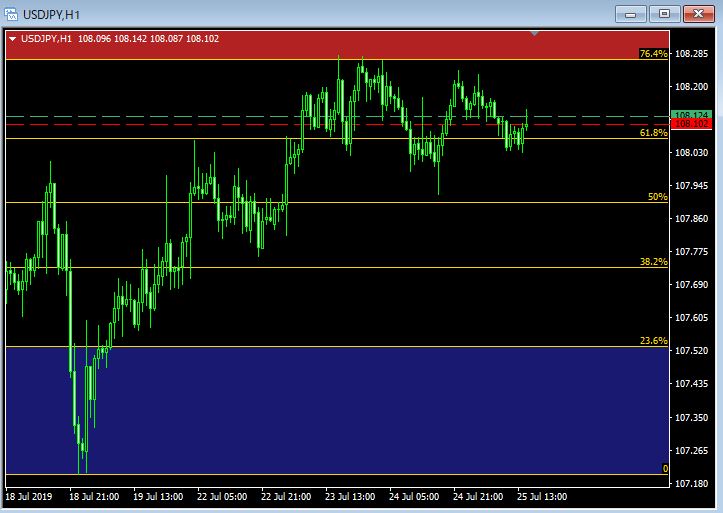Click the 24 Jul 05:00 time axis label

pyautogui.click(x=414, y=497)
